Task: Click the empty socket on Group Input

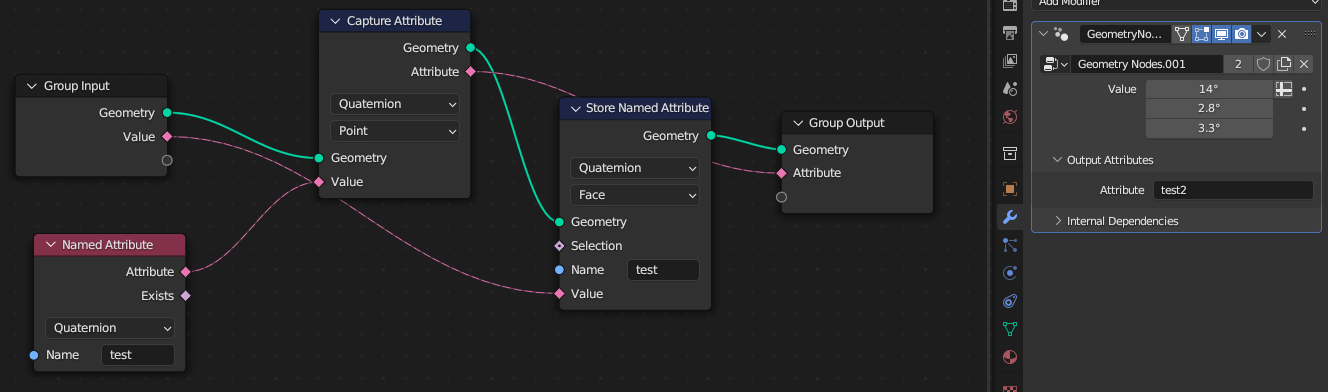Action: tap(167, 160)
